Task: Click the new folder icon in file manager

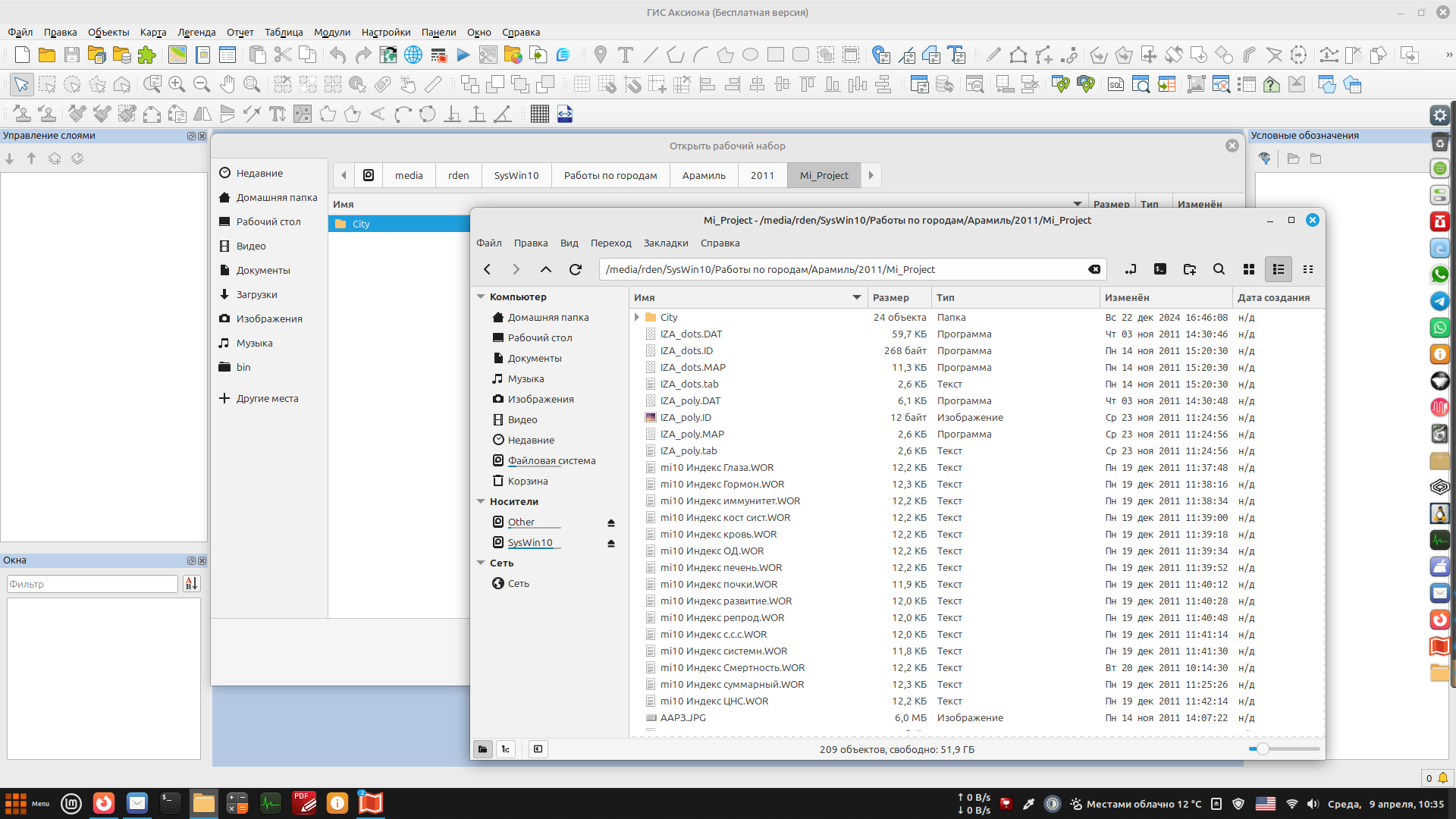Action: click(1189, 269)
